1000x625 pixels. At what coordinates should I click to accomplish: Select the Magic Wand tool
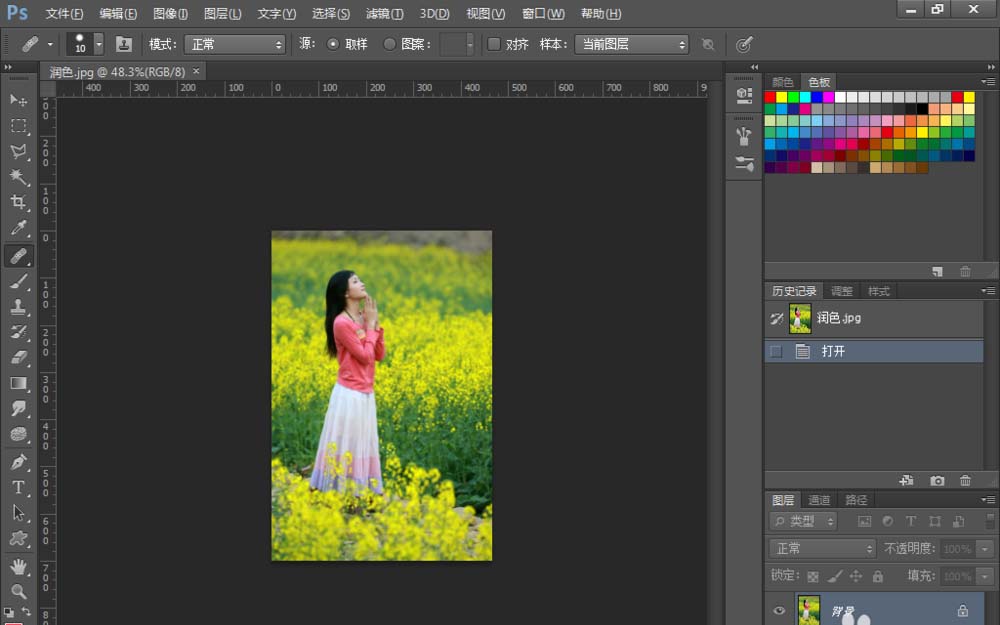click(x=19, y=177)
